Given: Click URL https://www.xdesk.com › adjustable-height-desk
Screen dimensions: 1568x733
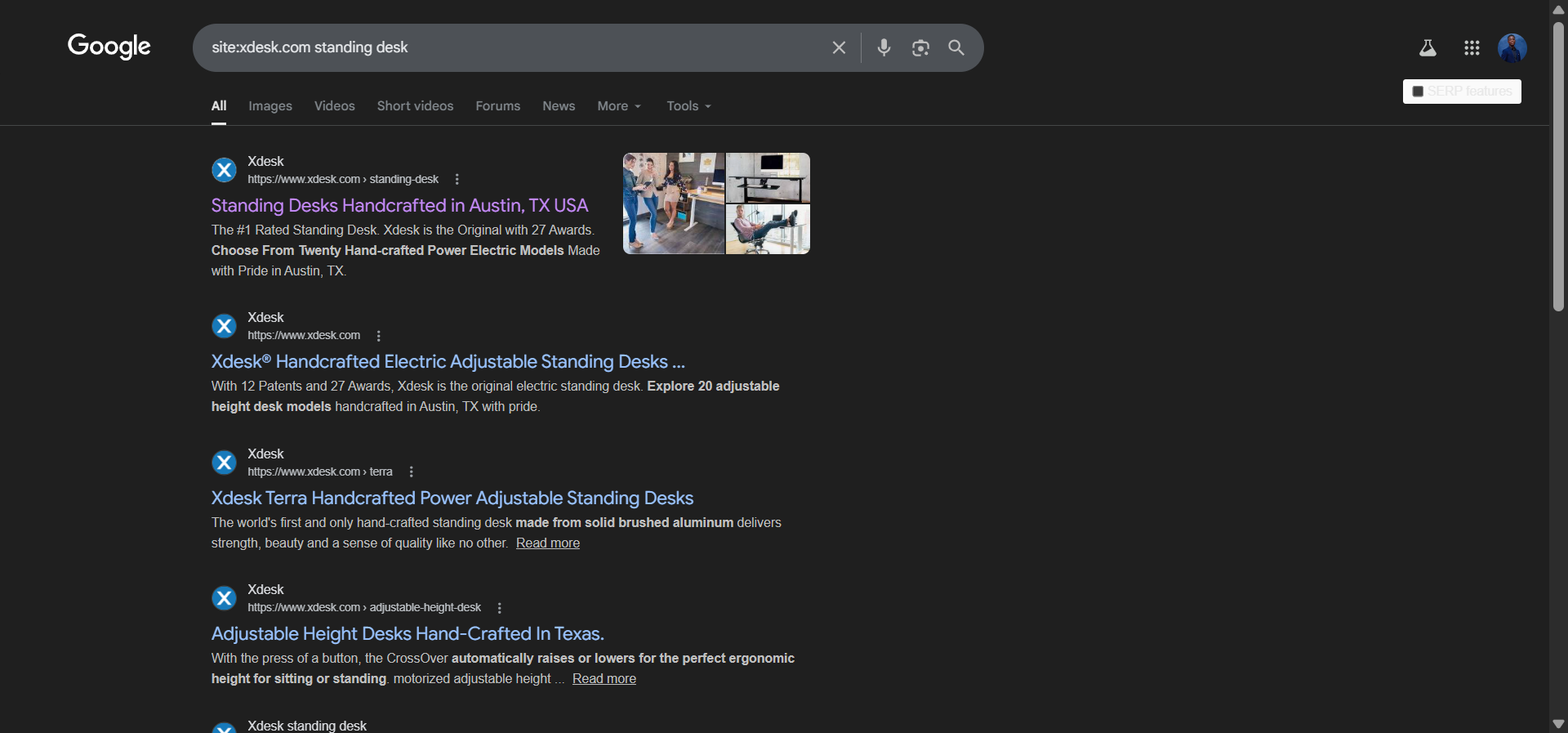Looking at the screenshot, I should (x=364, y=607).
